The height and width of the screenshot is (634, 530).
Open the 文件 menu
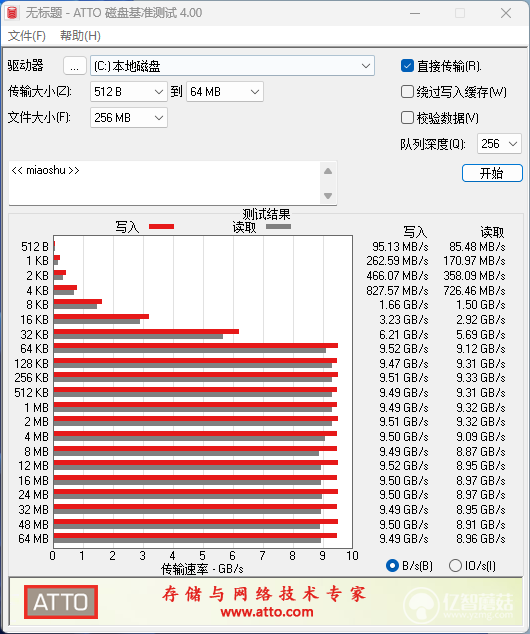click(27, 36)
